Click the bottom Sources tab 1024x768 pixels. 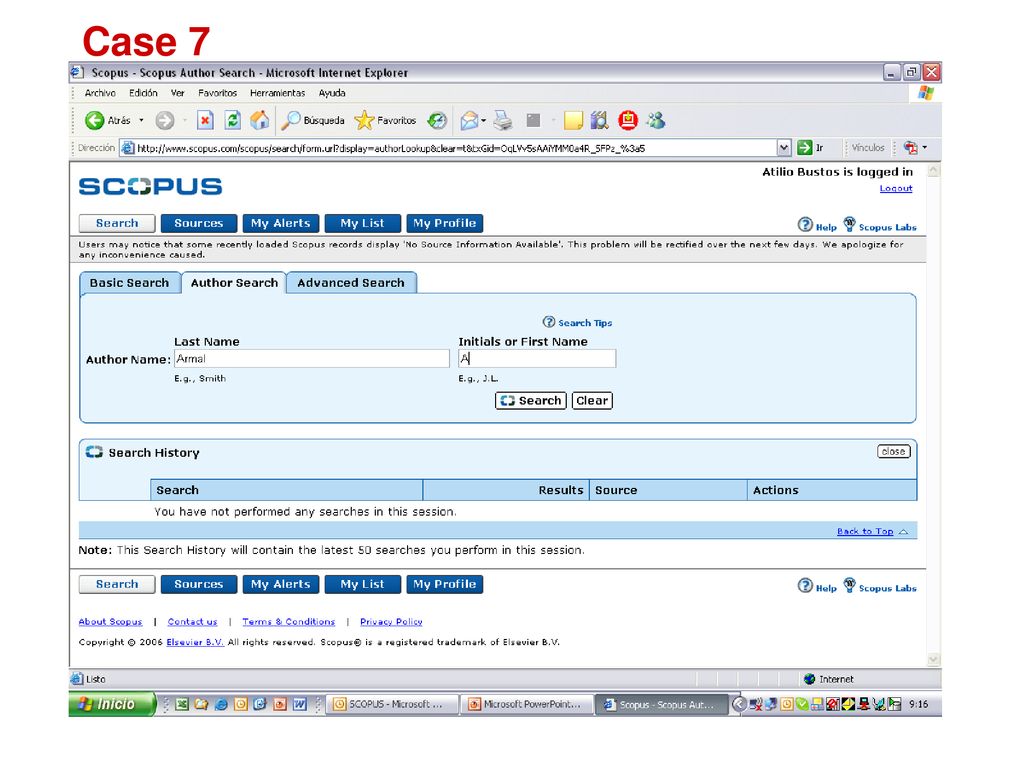(x=199, y=584)
